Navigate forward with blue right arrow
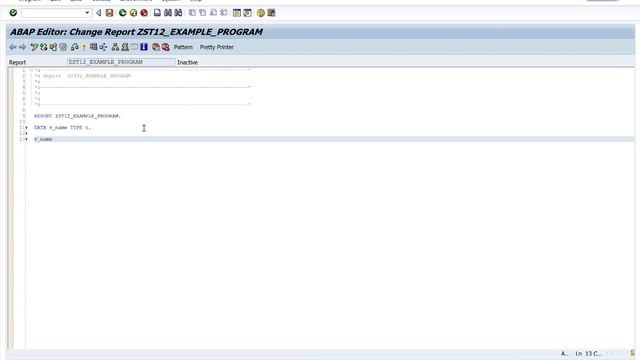The width and height of the screenshot is (640, 360). pos(22,47)
